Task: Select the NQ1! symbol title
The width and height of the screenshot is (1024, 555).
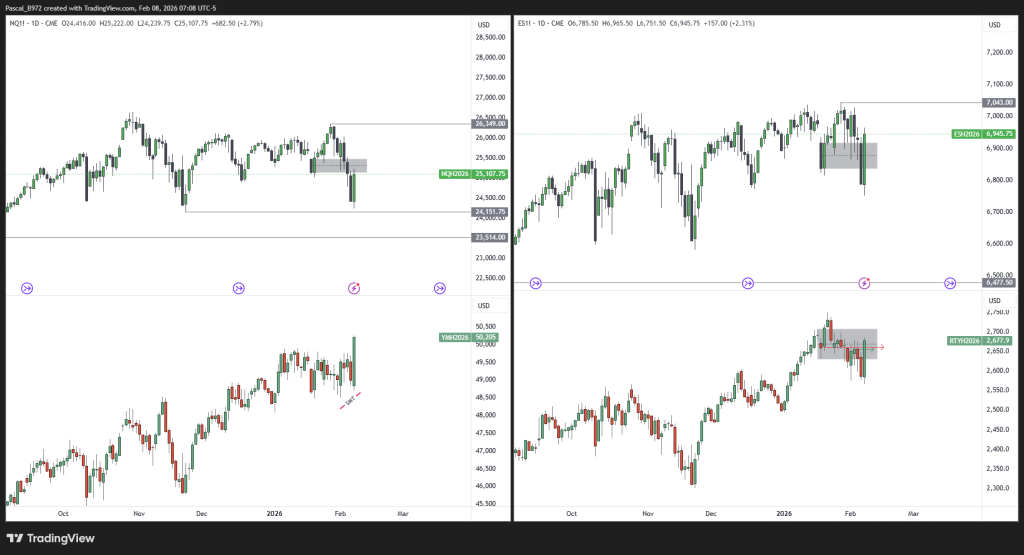Action: 20,24
